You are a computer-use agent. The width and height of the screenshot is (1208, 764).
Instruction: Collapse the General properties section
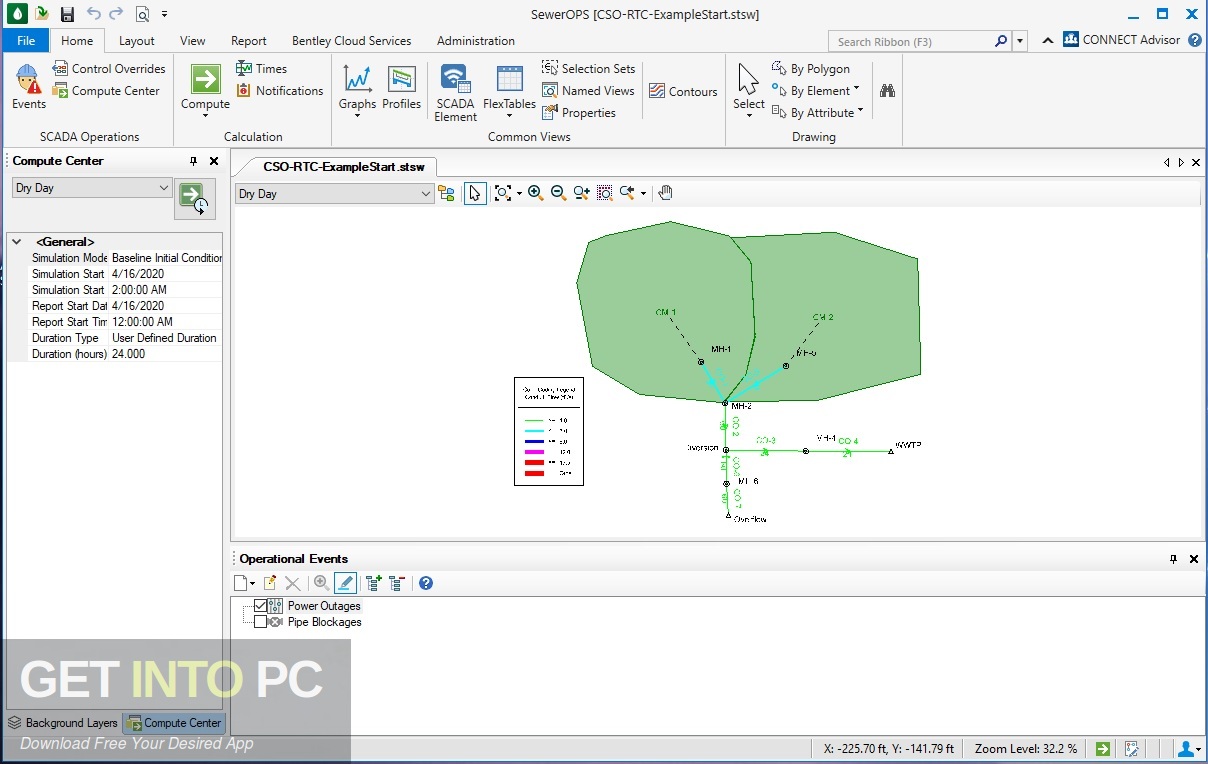tap(16, 242)
